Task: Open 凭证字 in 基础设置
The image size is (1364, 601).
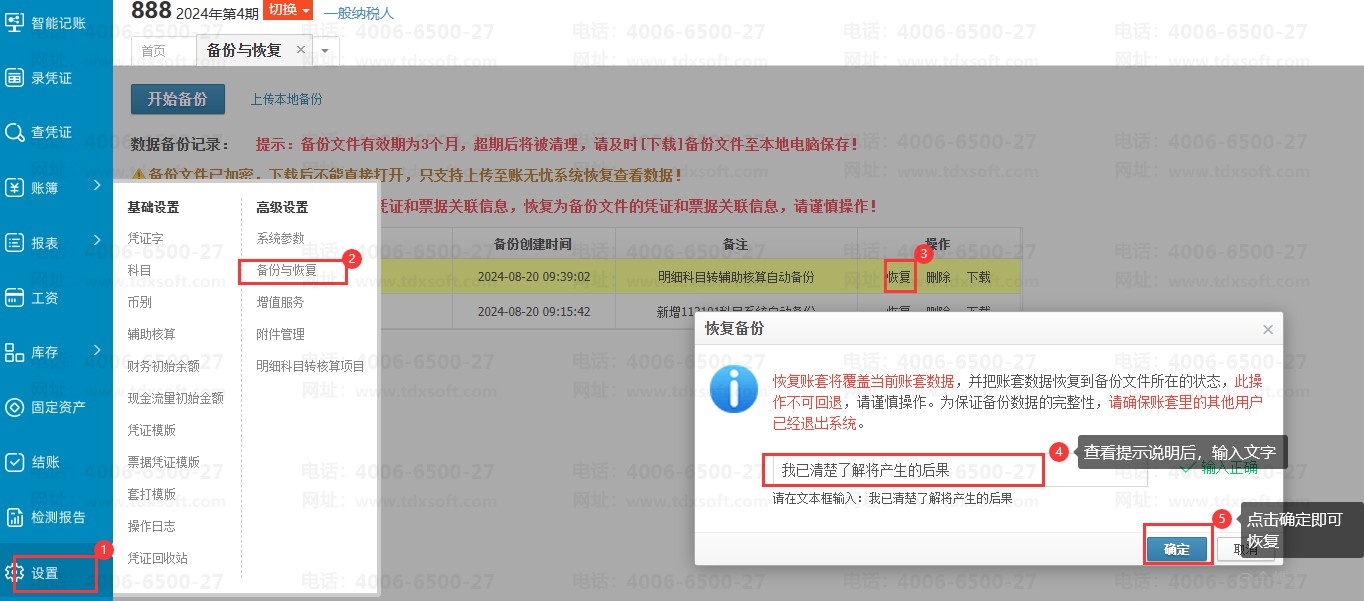Action: [x=145, y=238]
